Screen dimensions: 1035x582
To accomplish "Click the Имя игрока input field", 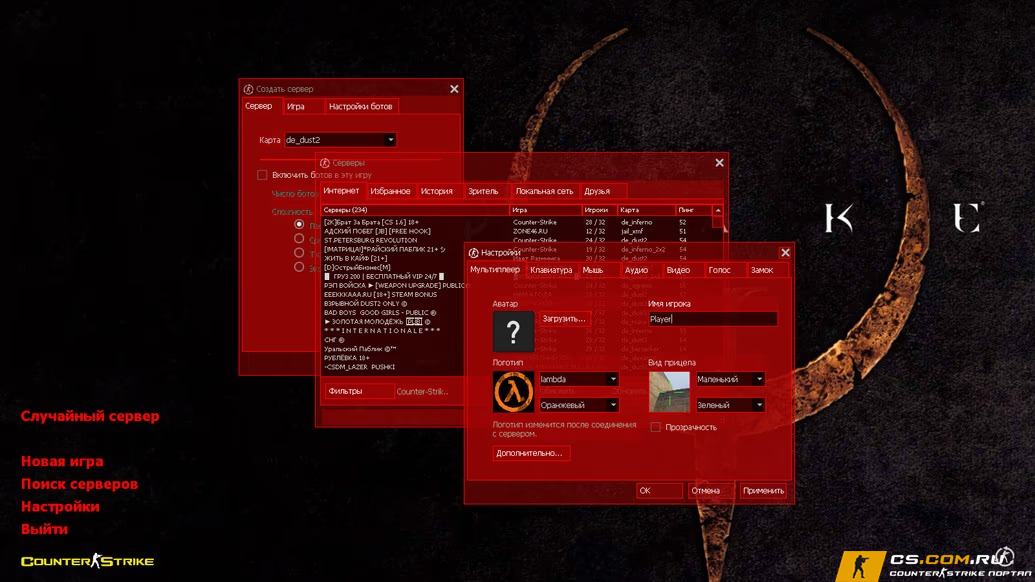I will 712,319.
